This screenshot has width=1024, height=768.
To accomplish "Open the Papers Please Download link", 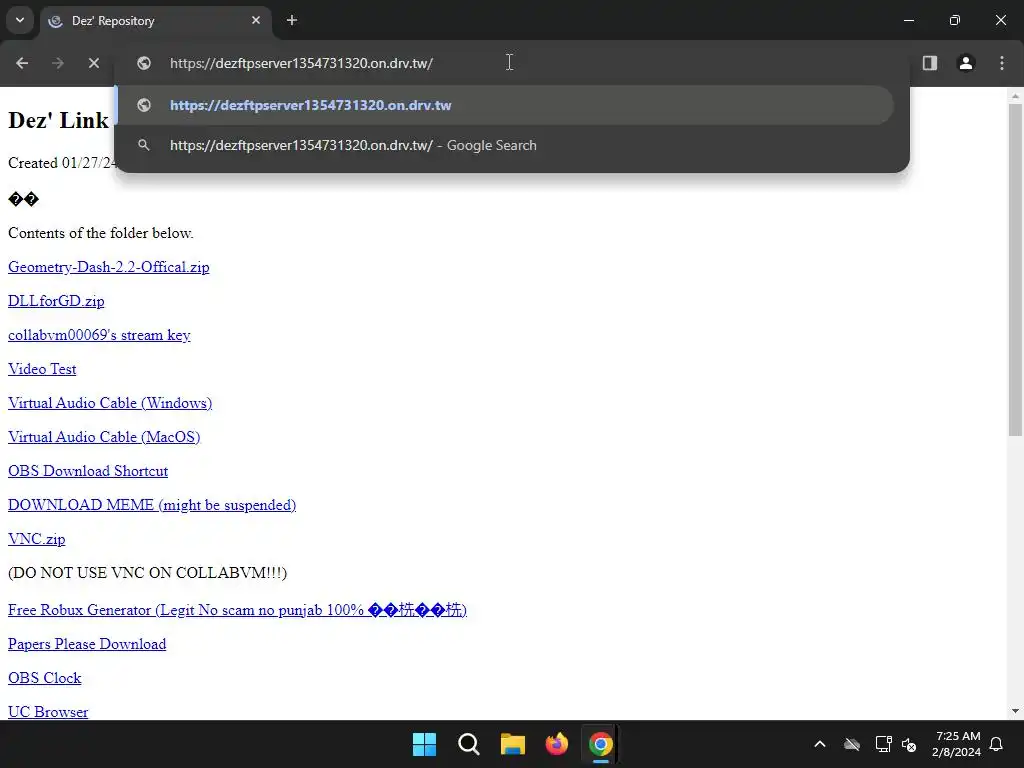I will tap(87, 644).
